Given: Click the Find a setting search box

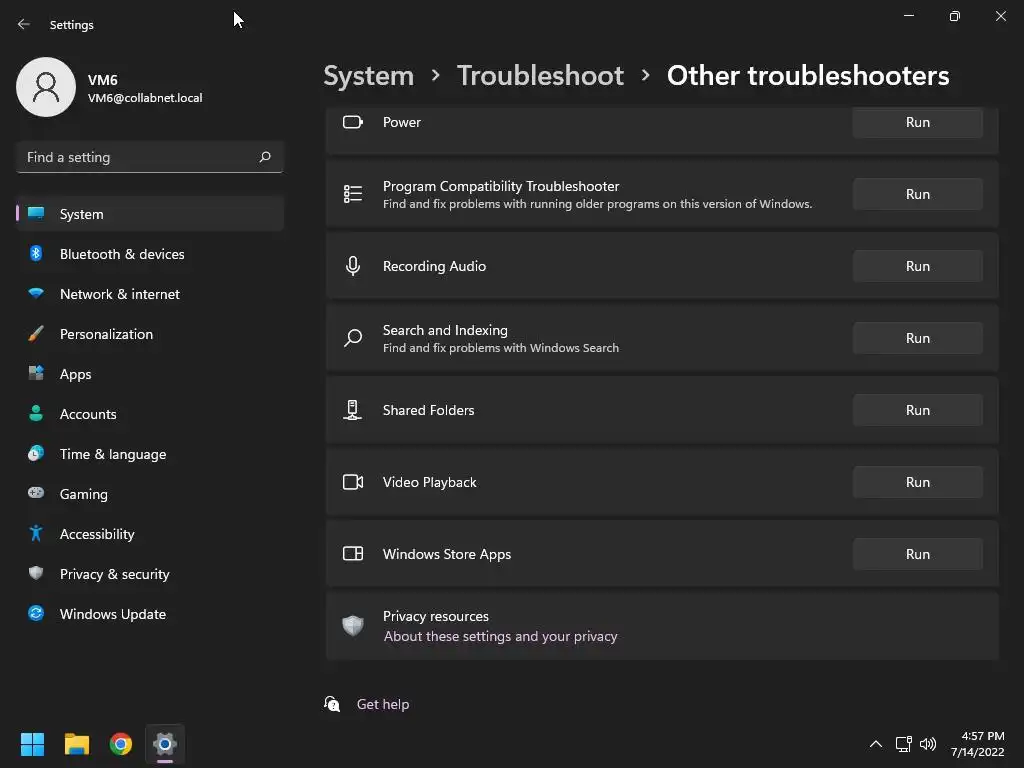Looking at the screenshot, I should click(x=138, y=157).
